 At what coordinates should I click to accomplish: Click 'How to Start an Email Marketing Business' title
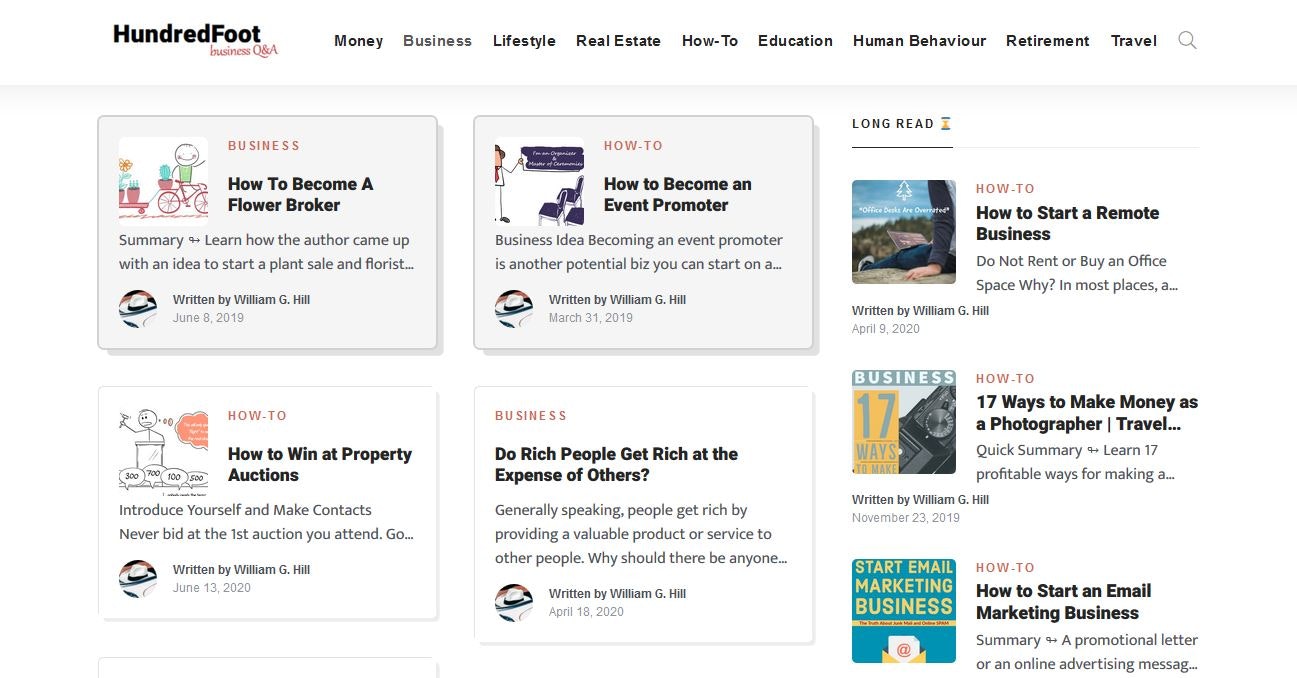pos(1064,601)
